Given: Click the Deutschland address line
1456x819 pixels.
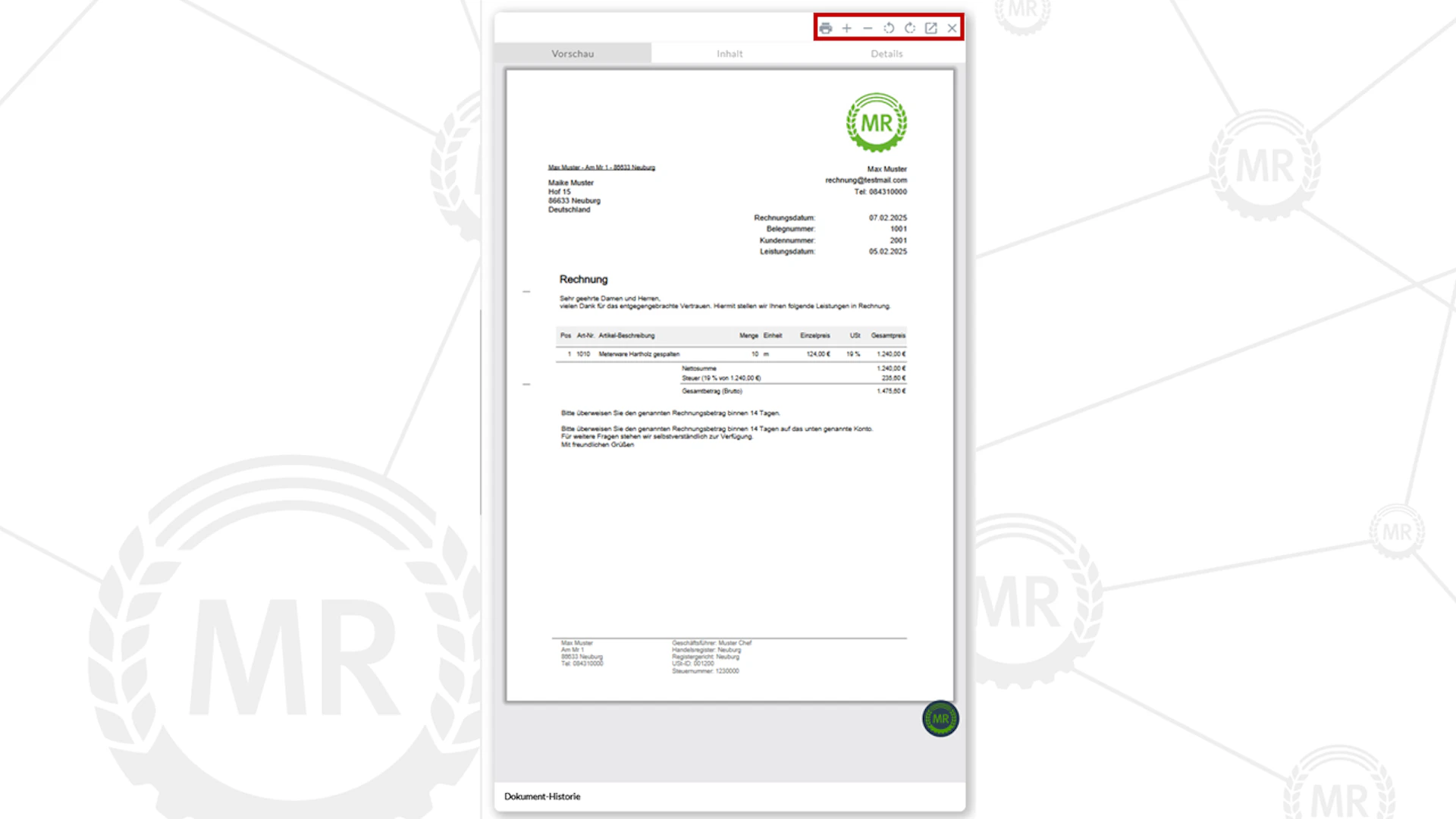Looking at the screenshot, I should tap(570, 210).
